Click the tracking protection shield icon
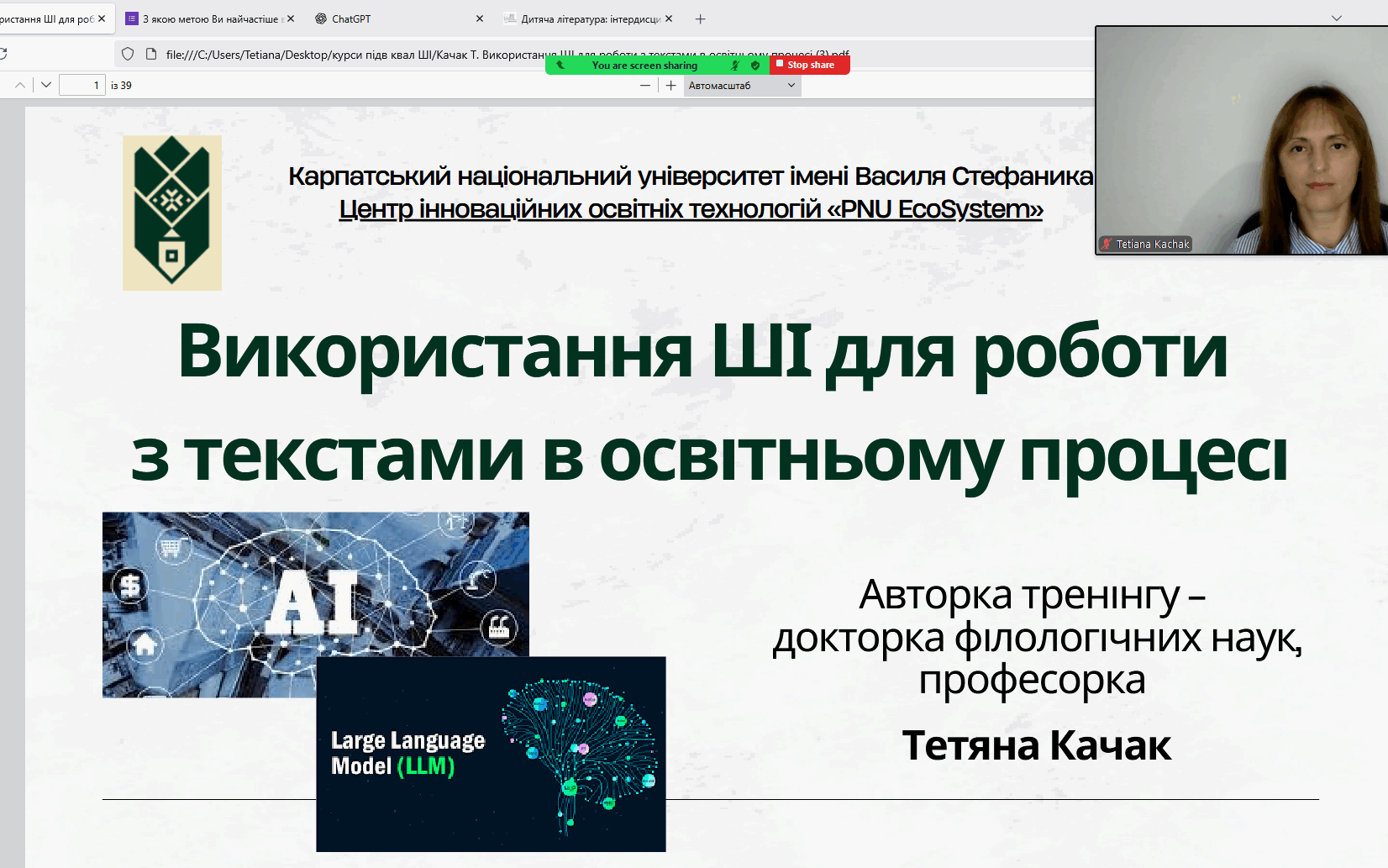 point(128,54)
